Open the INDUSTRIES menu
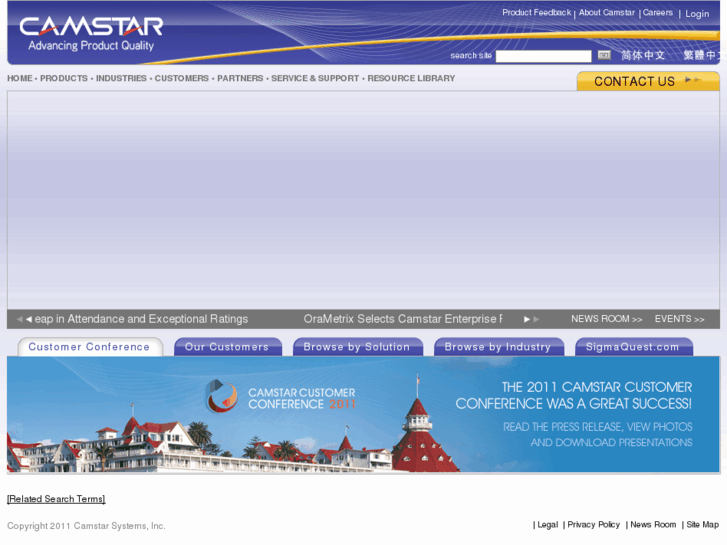The height and width of the screenshot is (545, 727). click(x=121, y=78)
